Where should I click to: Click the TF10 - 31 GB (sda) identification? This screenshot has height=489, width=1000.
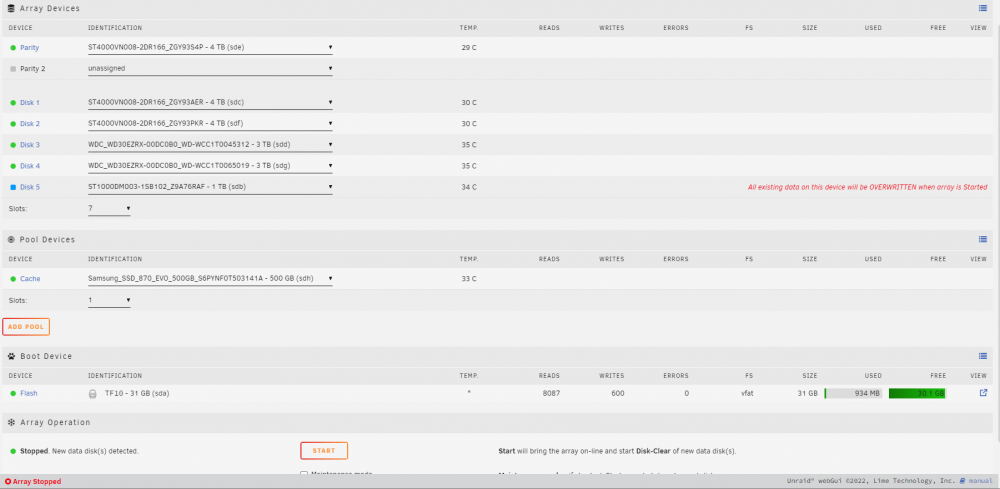(137, 393)
